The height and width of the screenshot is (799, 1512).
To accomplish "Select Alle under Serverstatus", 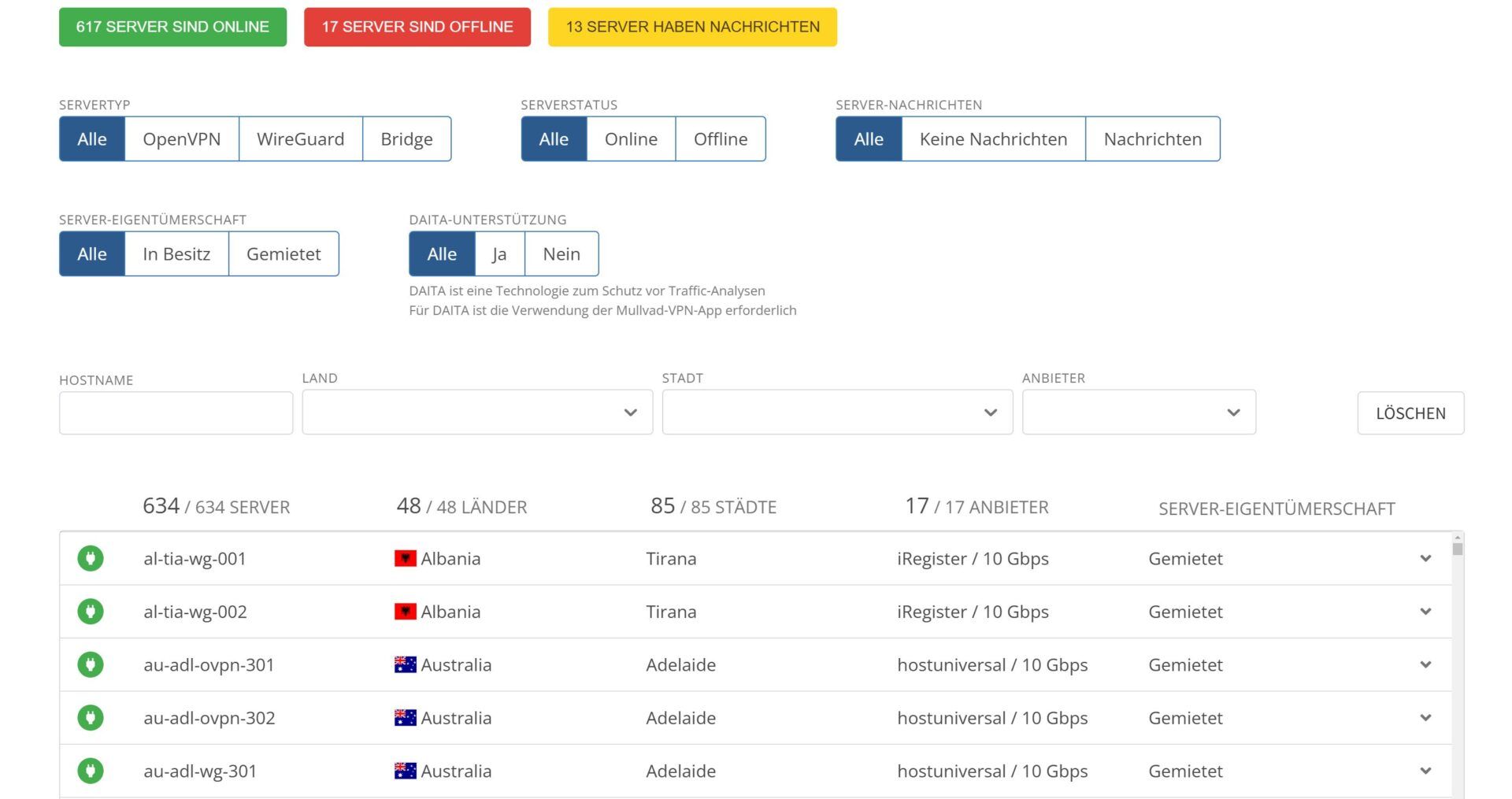I will click(554, 139).
